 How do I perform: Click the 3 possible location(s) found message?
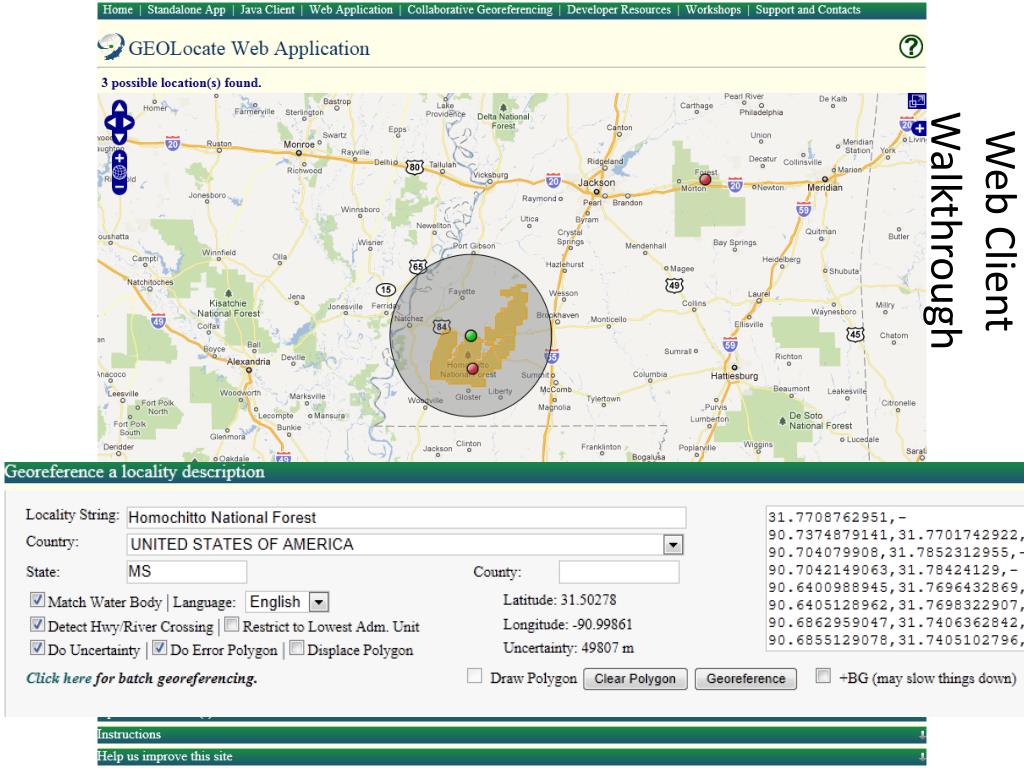(x=181, y=83)
